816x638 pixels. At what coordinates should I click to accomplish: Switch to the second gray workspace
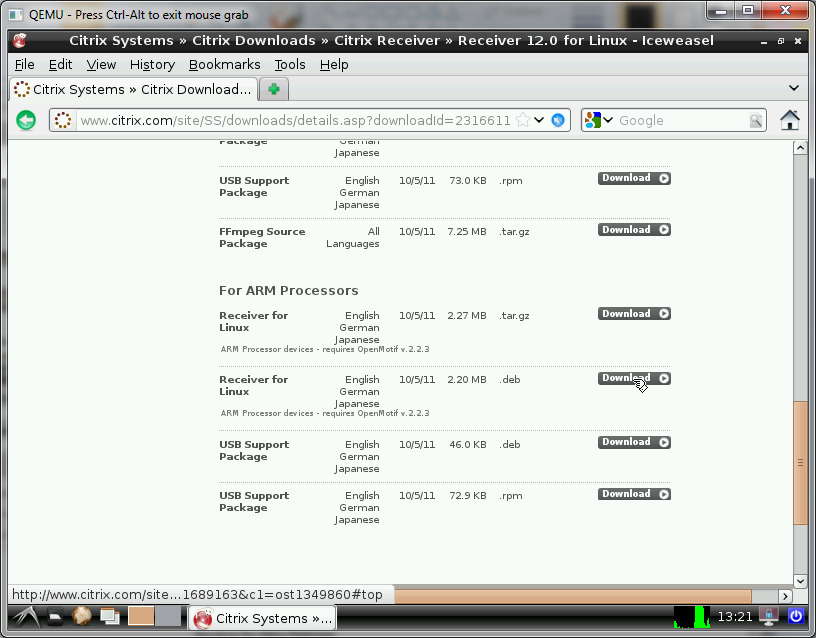coord(168,617)
